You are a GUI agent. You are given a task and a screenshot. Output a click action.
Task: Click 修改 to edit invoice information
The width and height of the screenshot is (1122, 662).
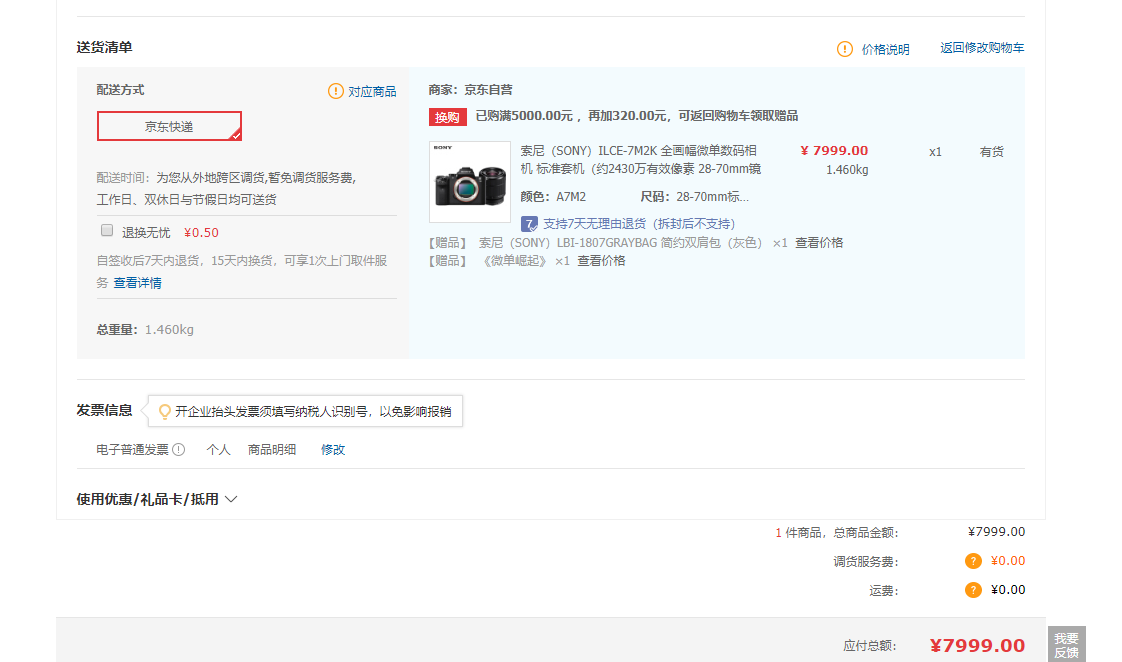[x=333, y=449]
